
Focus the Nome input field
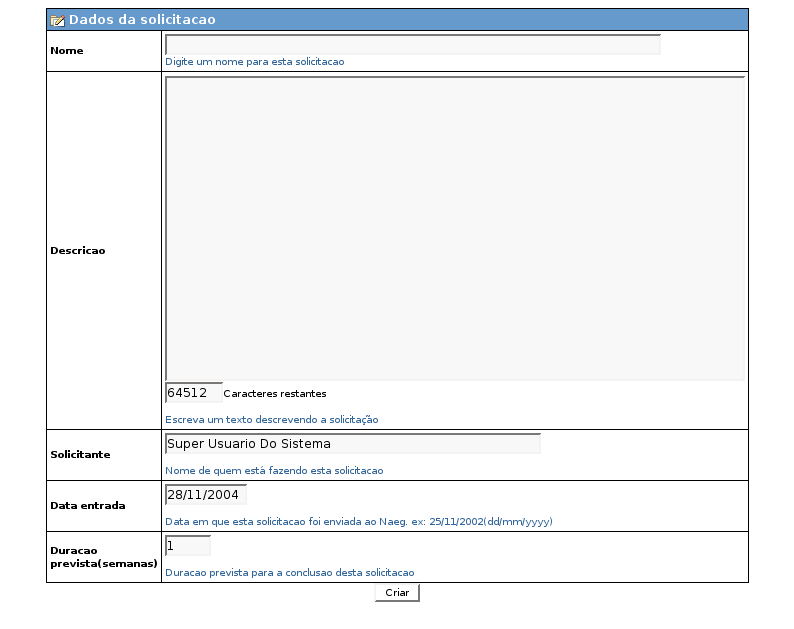[413, 45]
